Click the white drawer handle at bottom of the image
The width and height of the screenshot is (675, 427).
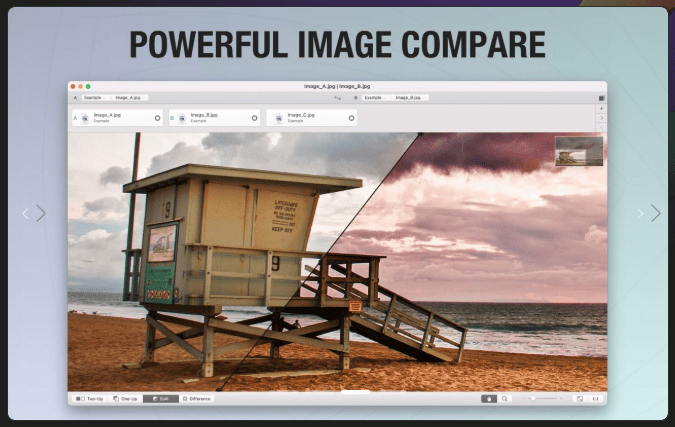click(x=355, y=392)
